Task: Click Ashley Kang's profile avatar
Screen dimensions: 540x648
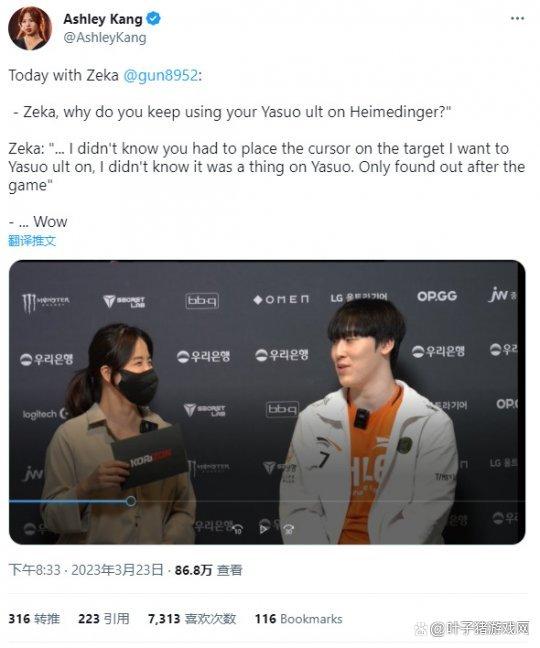Action: [30, 28]
